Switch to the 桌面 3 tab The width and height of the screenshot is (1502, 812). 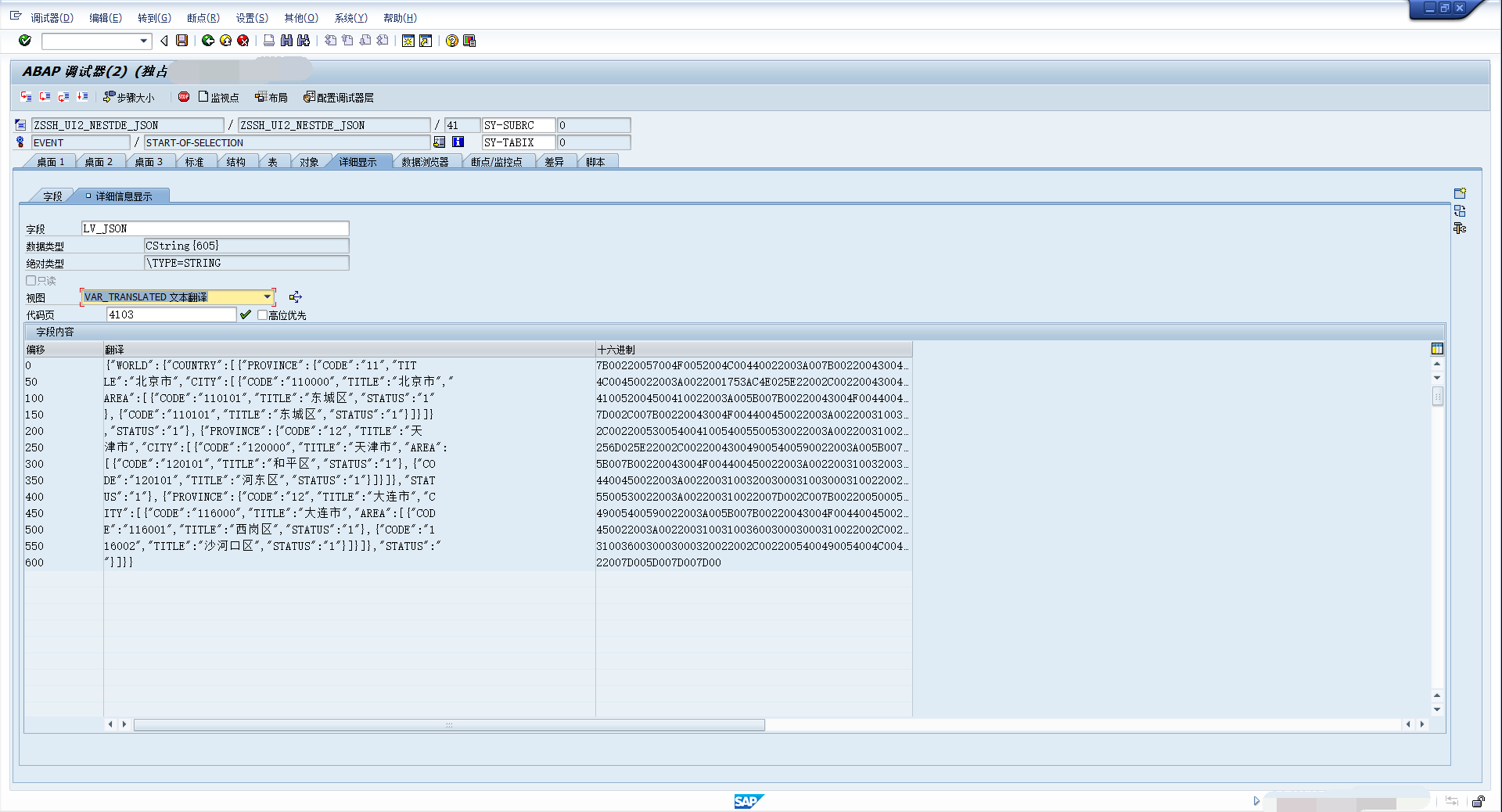(x=149, y=162)
